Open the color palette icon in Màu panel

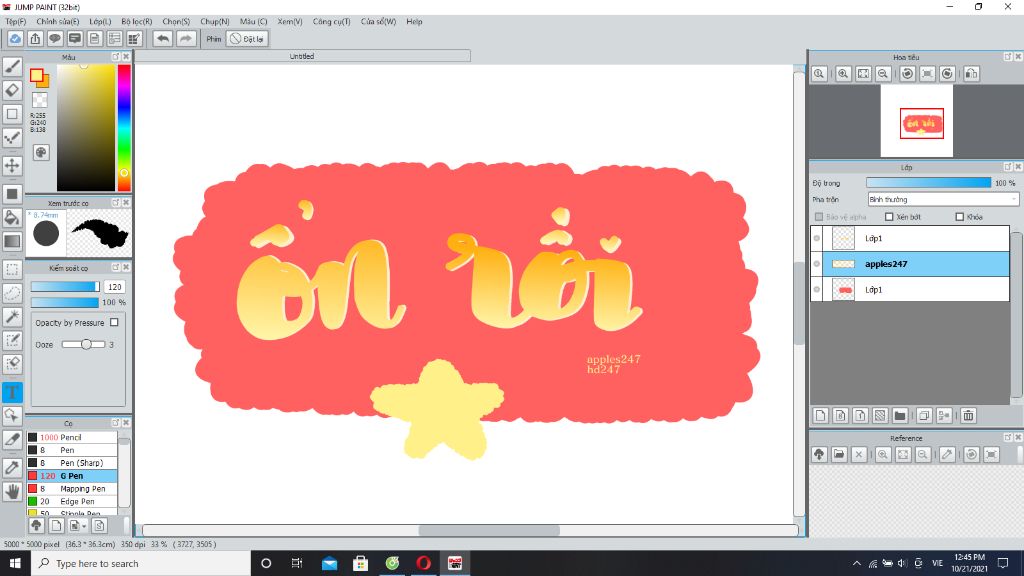click(41, 152)
